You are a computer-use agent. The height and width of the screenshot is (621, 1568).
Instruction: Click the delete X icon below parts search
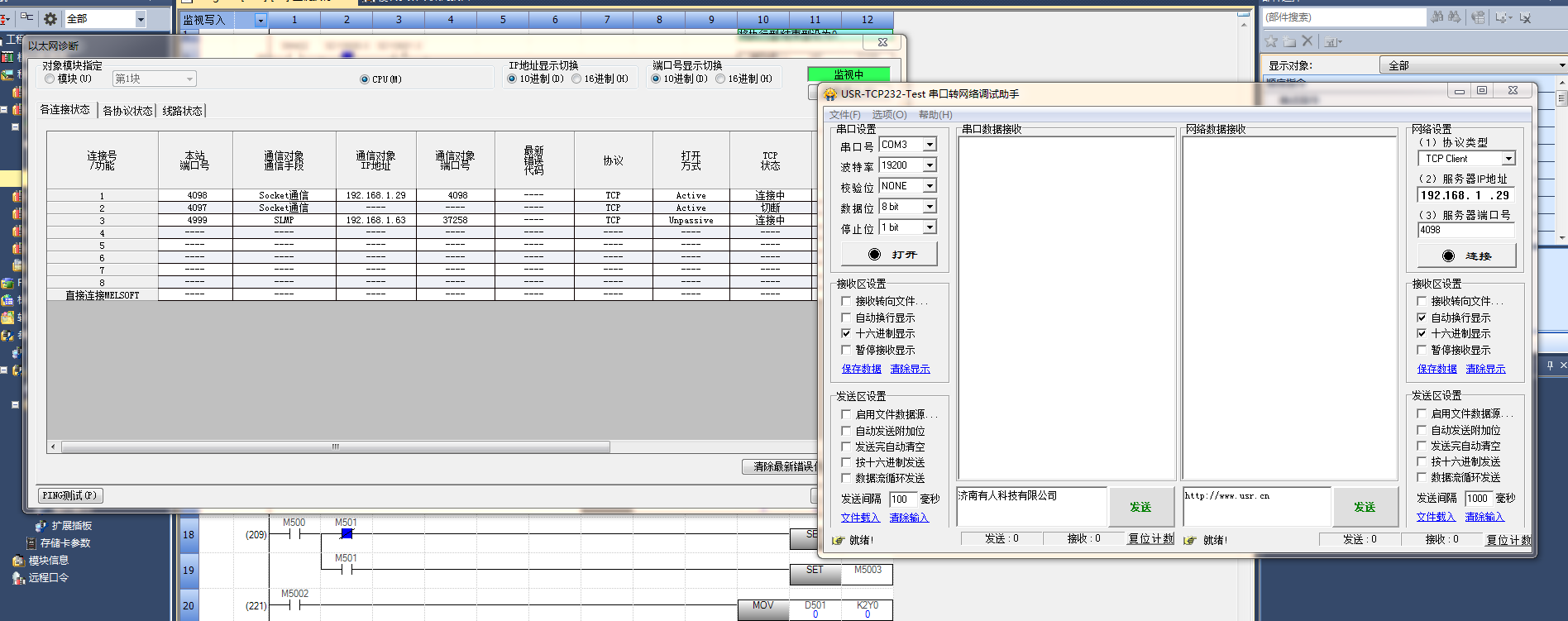click(1307, 41)
